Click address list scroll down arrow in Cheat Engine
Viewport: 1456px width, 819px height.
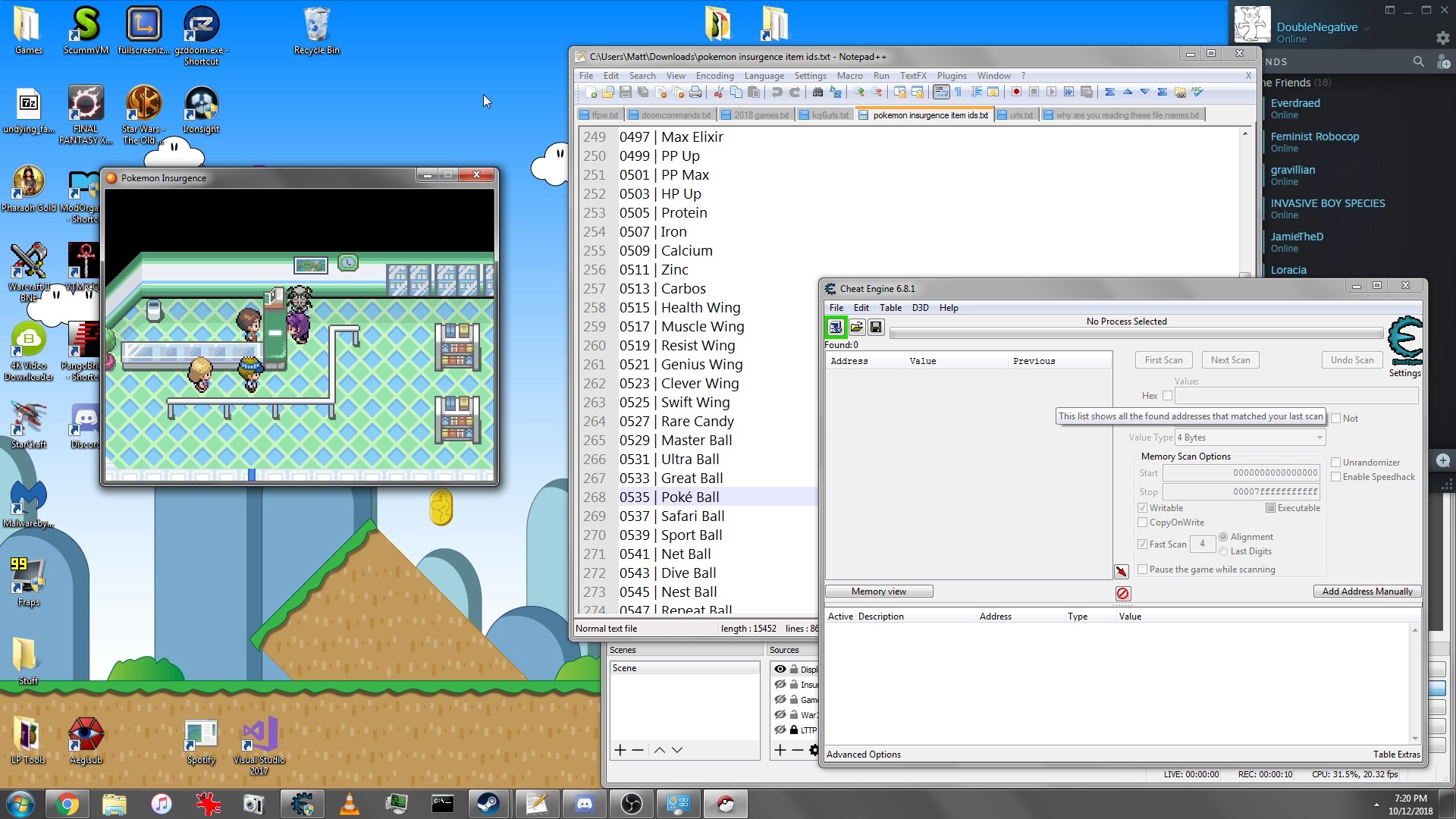(1414, 738)
